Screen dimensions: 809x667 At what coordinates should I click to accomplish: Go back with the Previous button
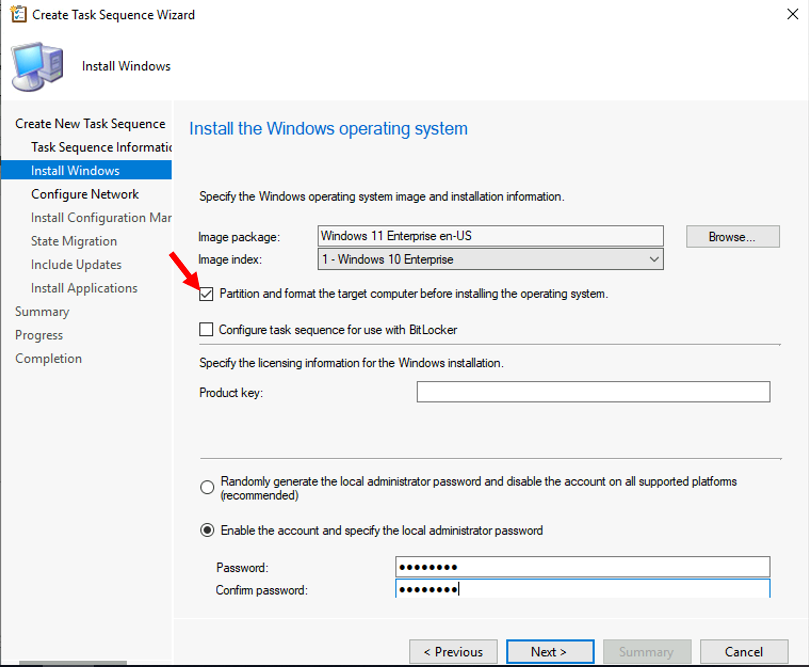tap(453, 652)
